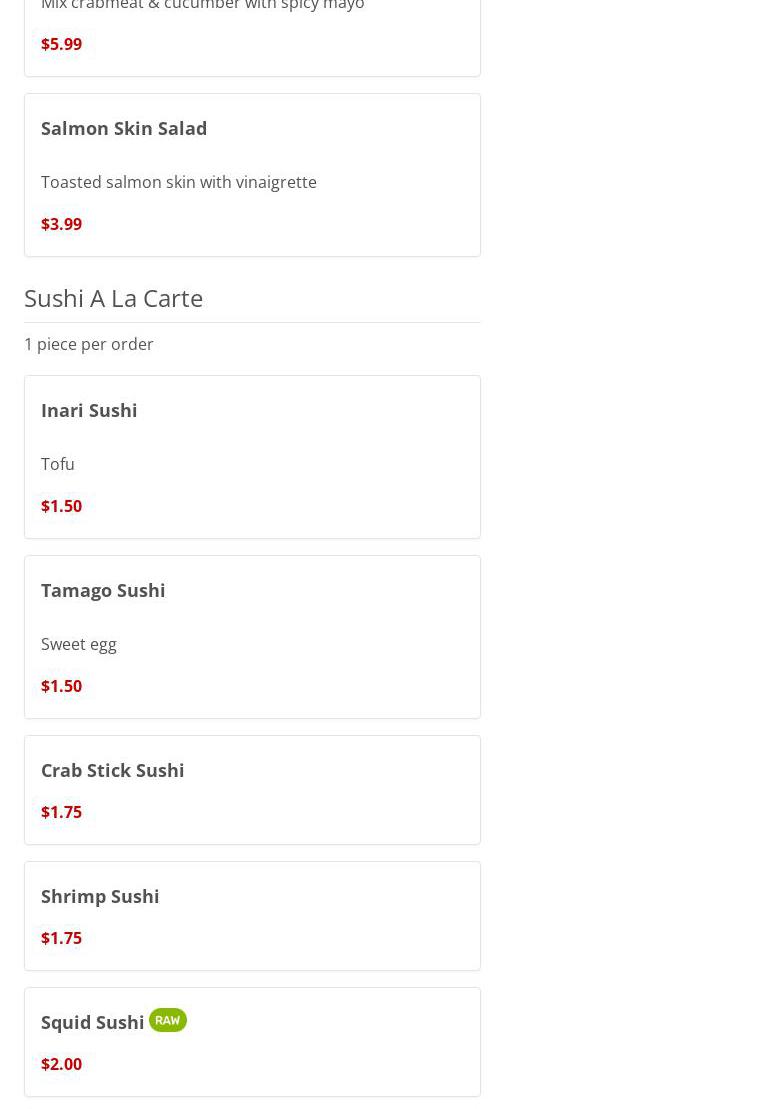Click the crabmeat and cucumber description text
Screen dimensions: 770x1109
pyautogui.click(x=202, y=6)
